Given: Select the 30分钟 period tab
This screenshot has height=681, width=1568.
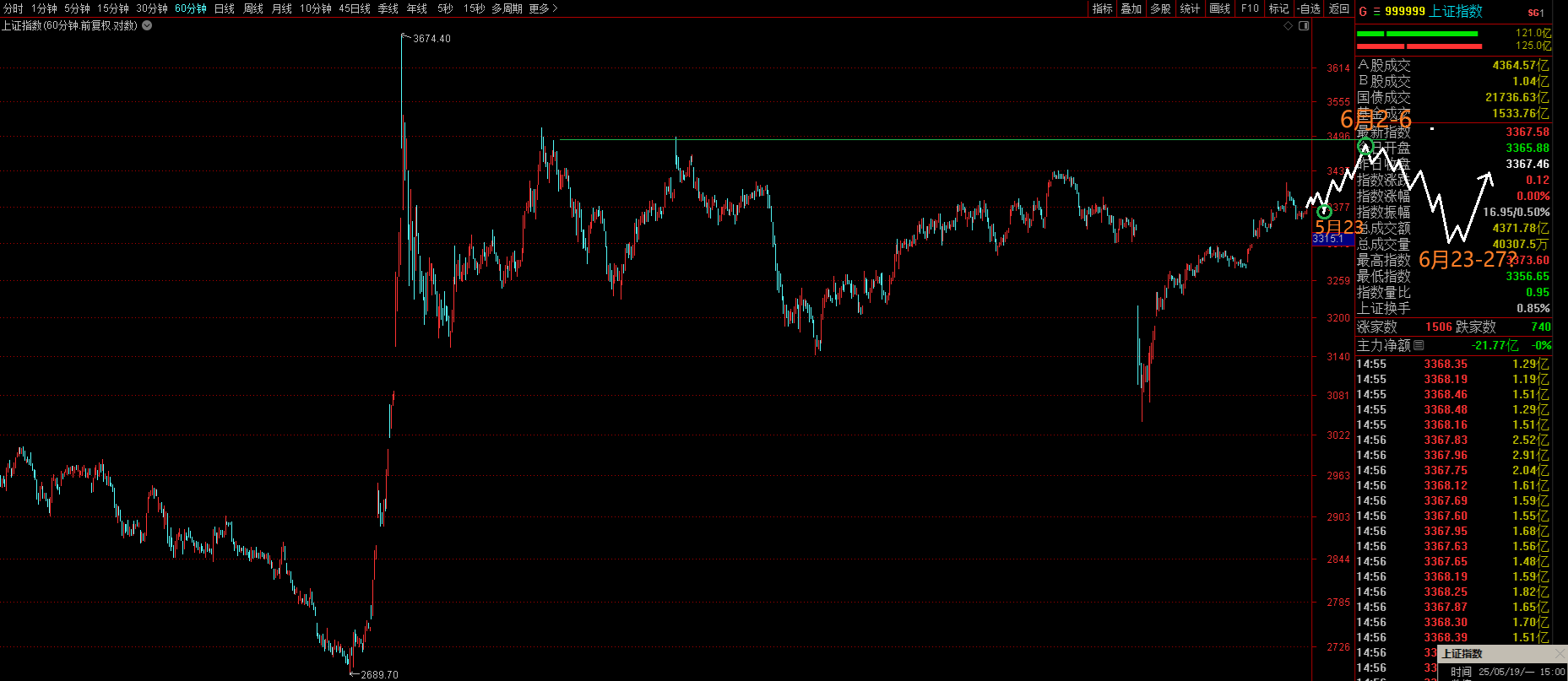Looking at the screenshot, I should click(152, 8).
